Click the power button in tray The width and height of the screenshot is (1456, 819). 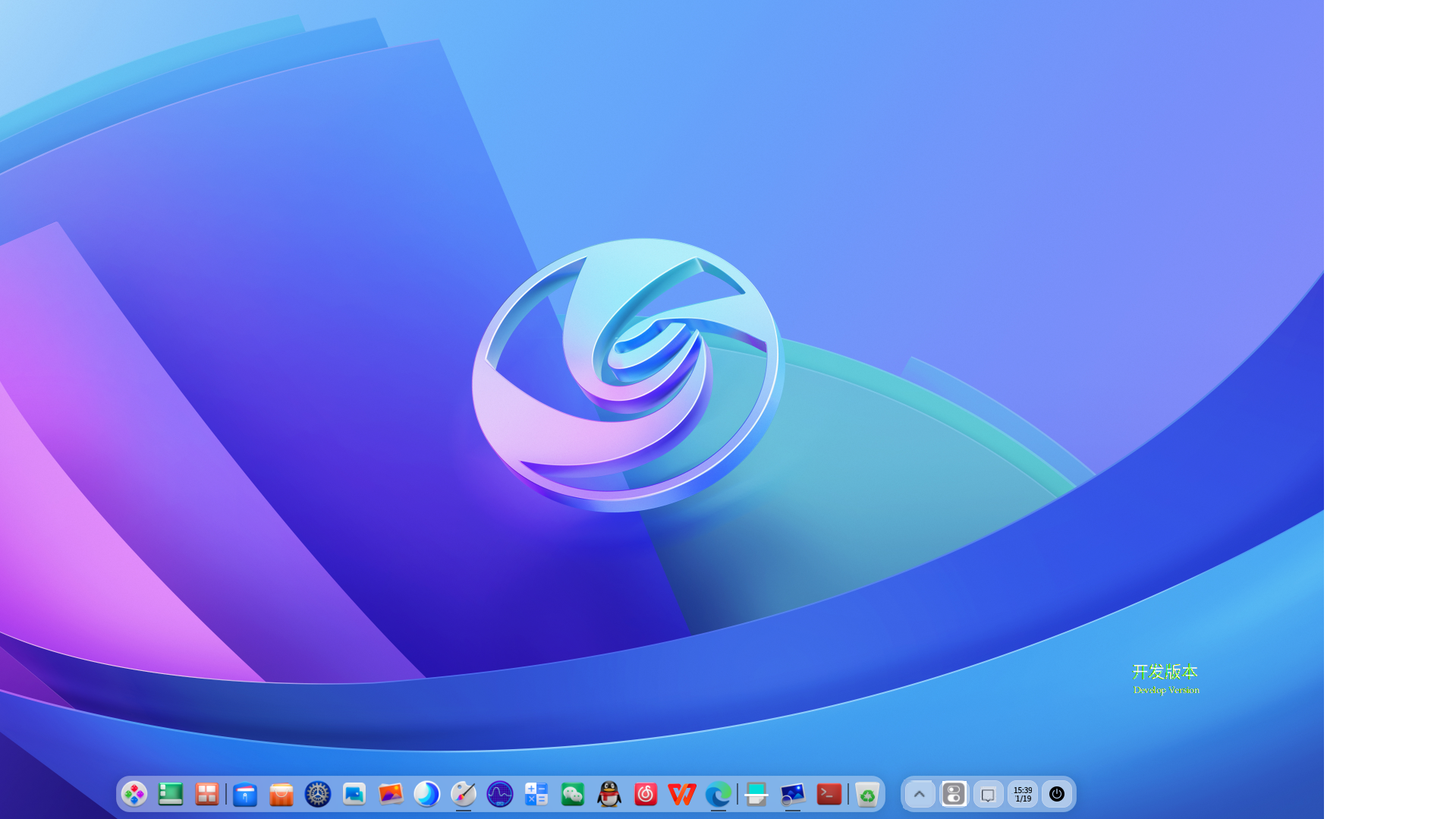pyautogui.click(x=1057, y=794)
